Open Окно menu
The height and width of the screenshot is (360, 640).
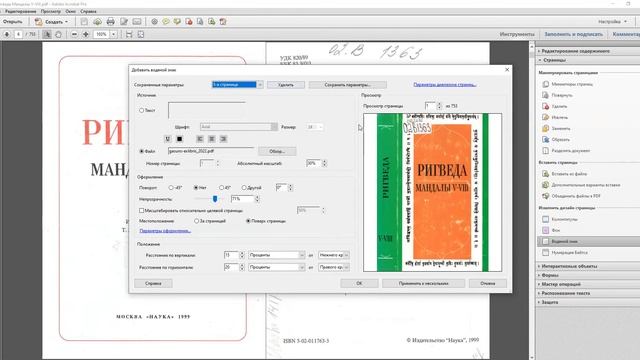coord(71,11)
